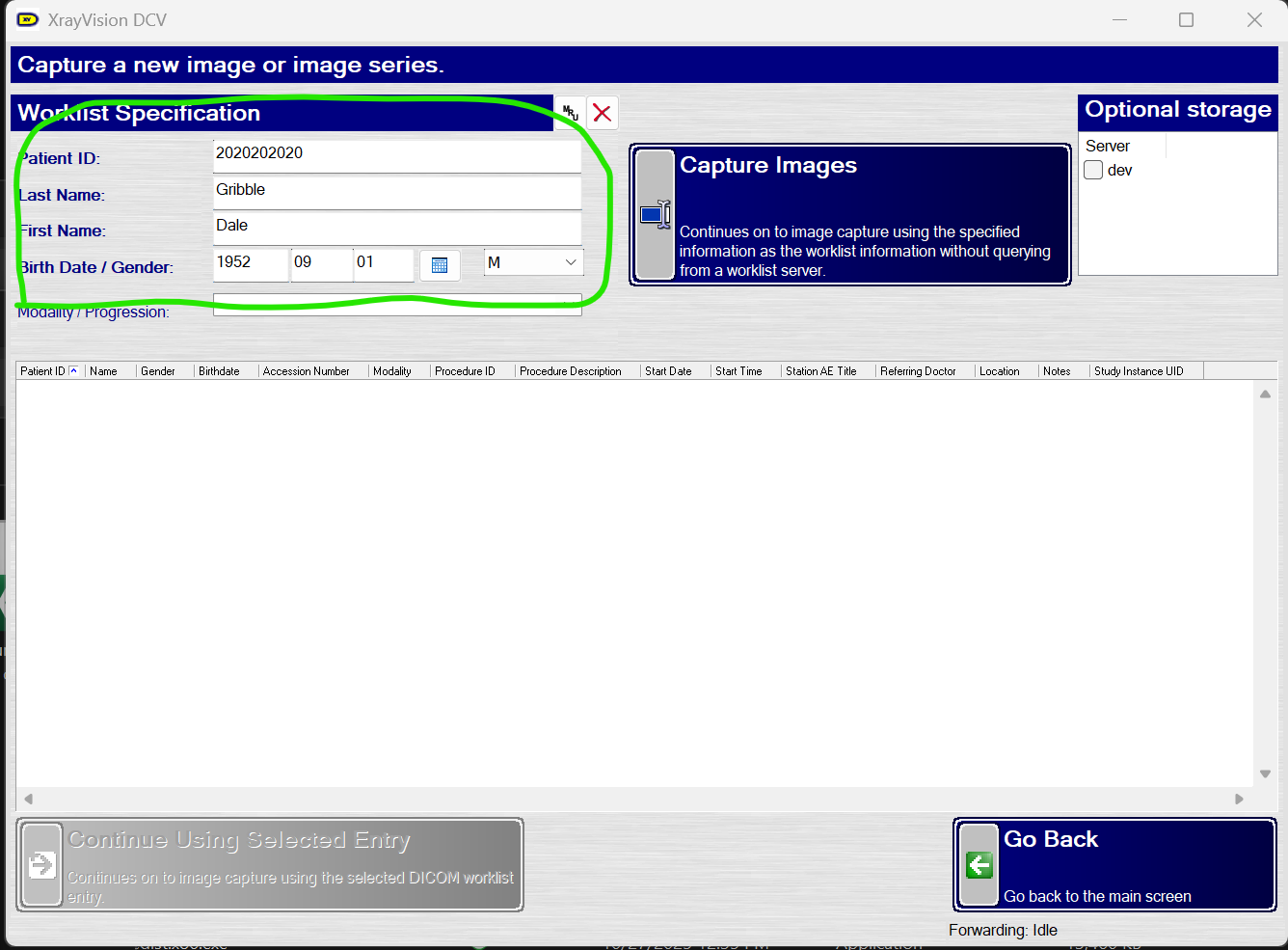Open the birth date calendar picker

coord(440,265)
